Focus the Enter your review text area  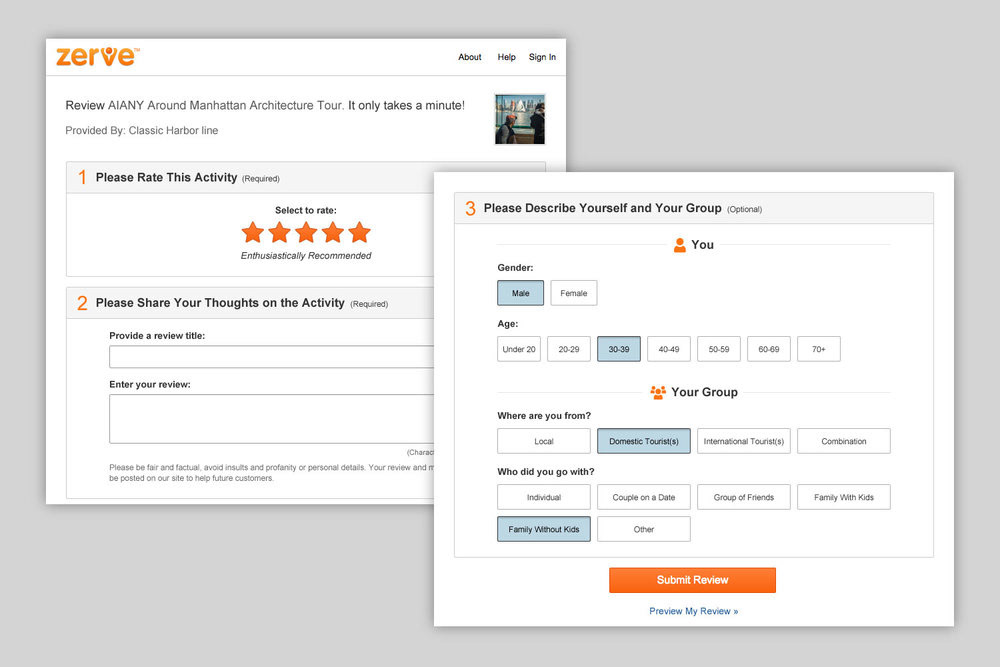[x=272, y=418]
